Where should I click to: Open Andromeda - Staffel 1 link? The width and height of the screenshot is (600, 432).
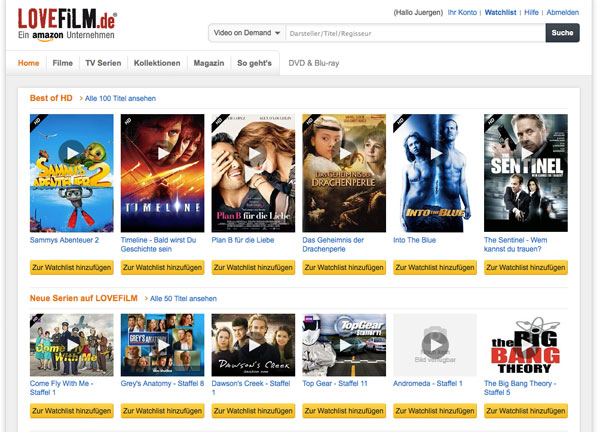pyautogui.click(x=427, y=383)
